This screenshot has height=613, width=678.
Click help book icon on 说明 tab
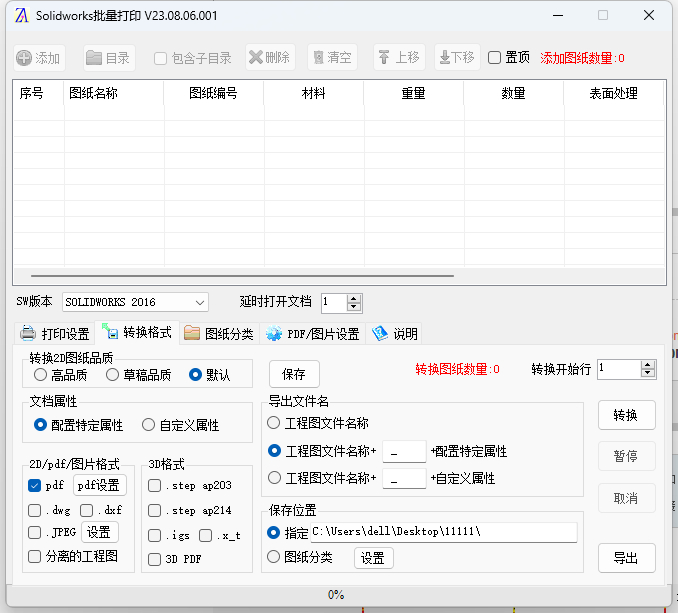pos(380,333)
